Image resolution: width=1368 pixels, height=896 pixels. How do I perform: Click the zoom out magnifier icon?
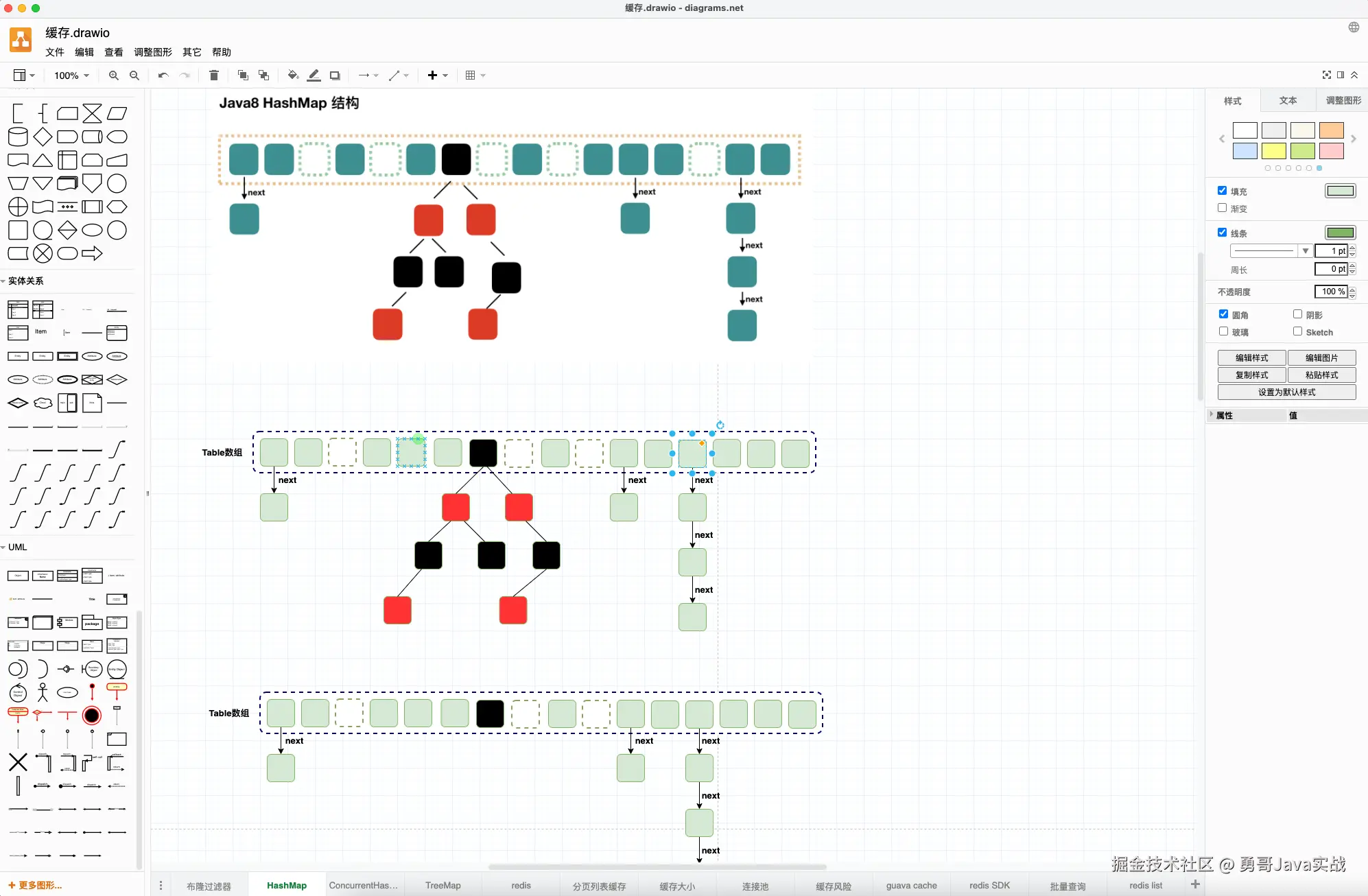[x=134, y=75]
